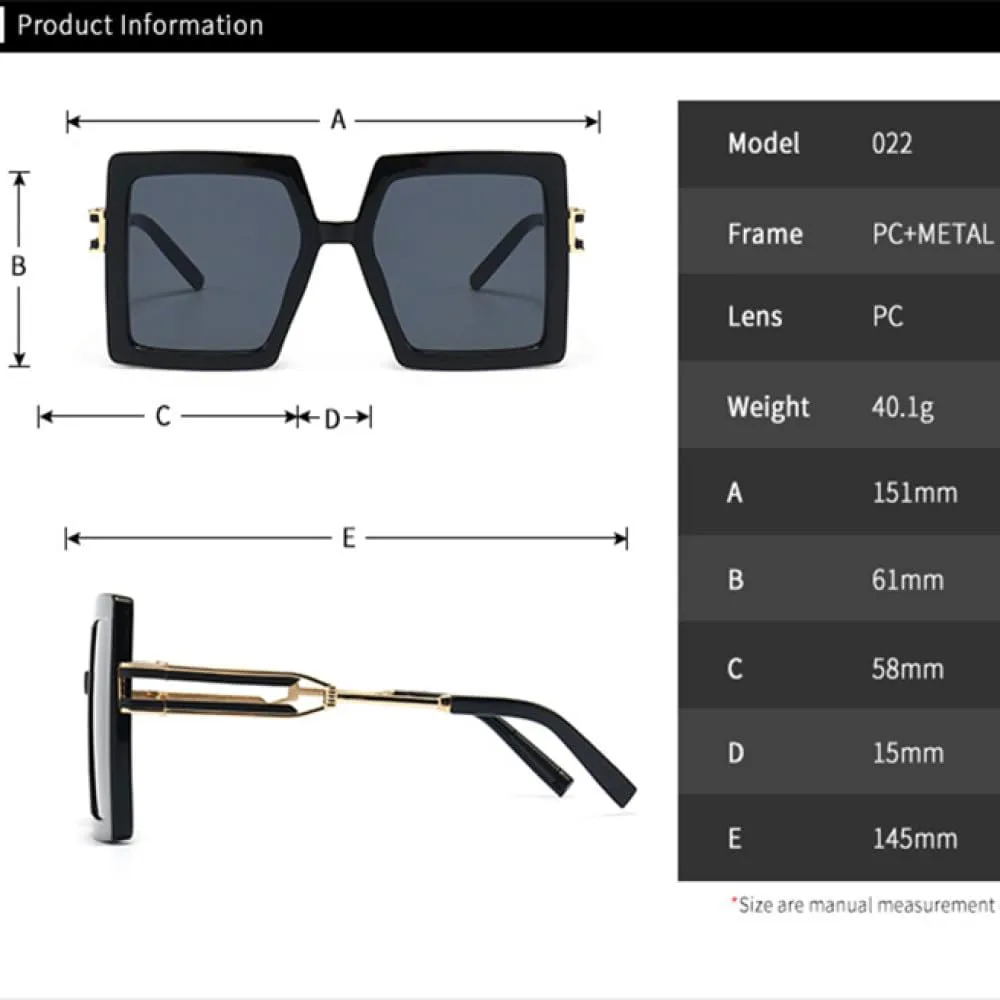Viewport: 1000px width, 1000px height.
Task: Click the 61mm value for B
Action: coord(908,580)
